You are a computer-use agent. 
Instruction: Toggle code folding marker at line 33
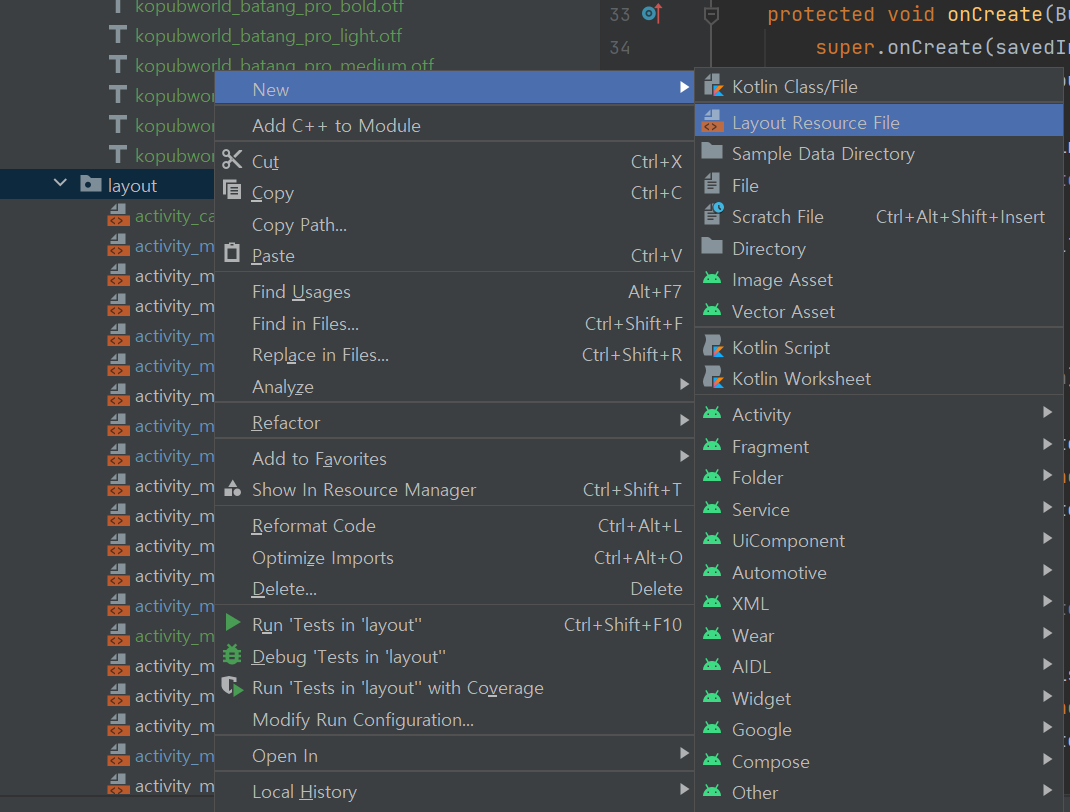click(x=711, y=14)
